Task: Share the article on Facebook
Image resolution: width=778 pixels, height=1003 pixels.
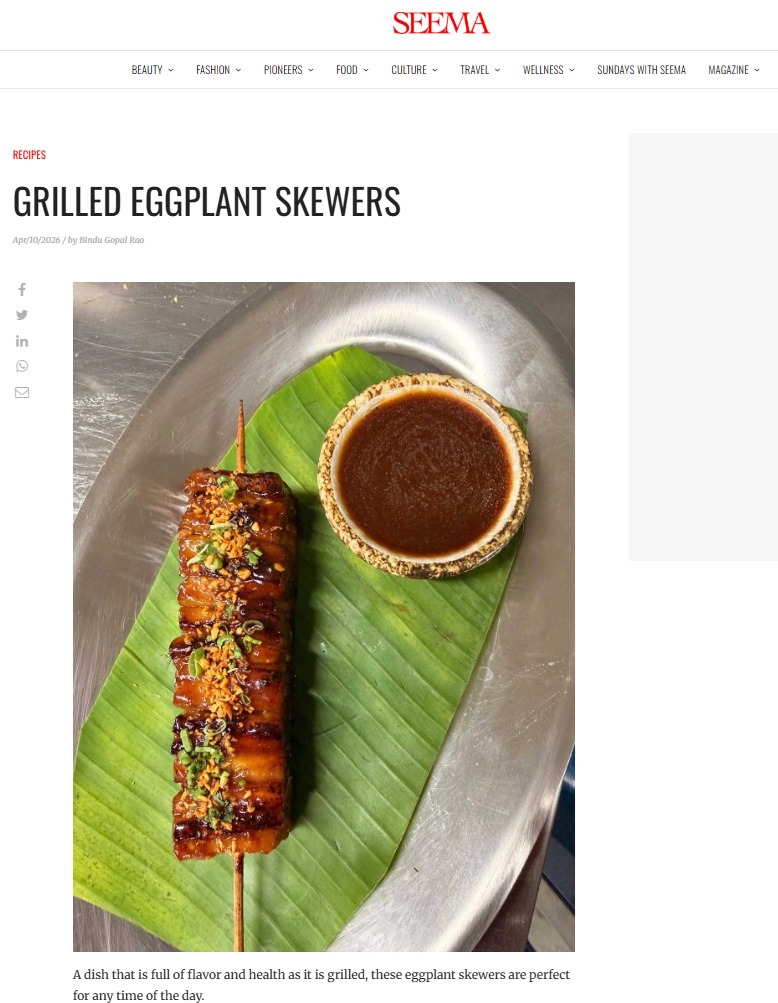Action: (22, 290)
